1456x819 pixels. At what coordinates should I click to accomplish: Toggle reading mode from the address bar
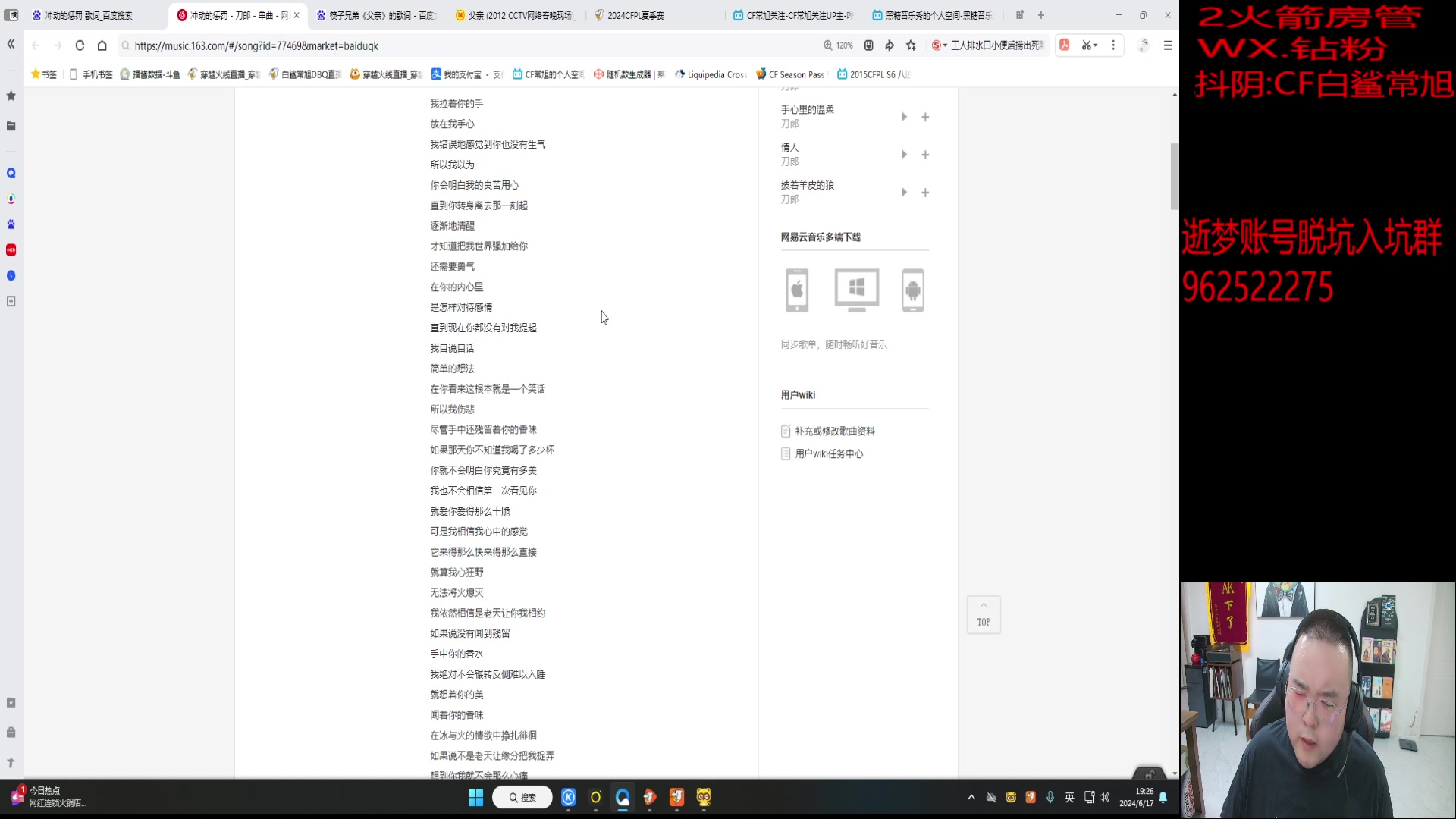pyautogui.click(x=868, y=45)
